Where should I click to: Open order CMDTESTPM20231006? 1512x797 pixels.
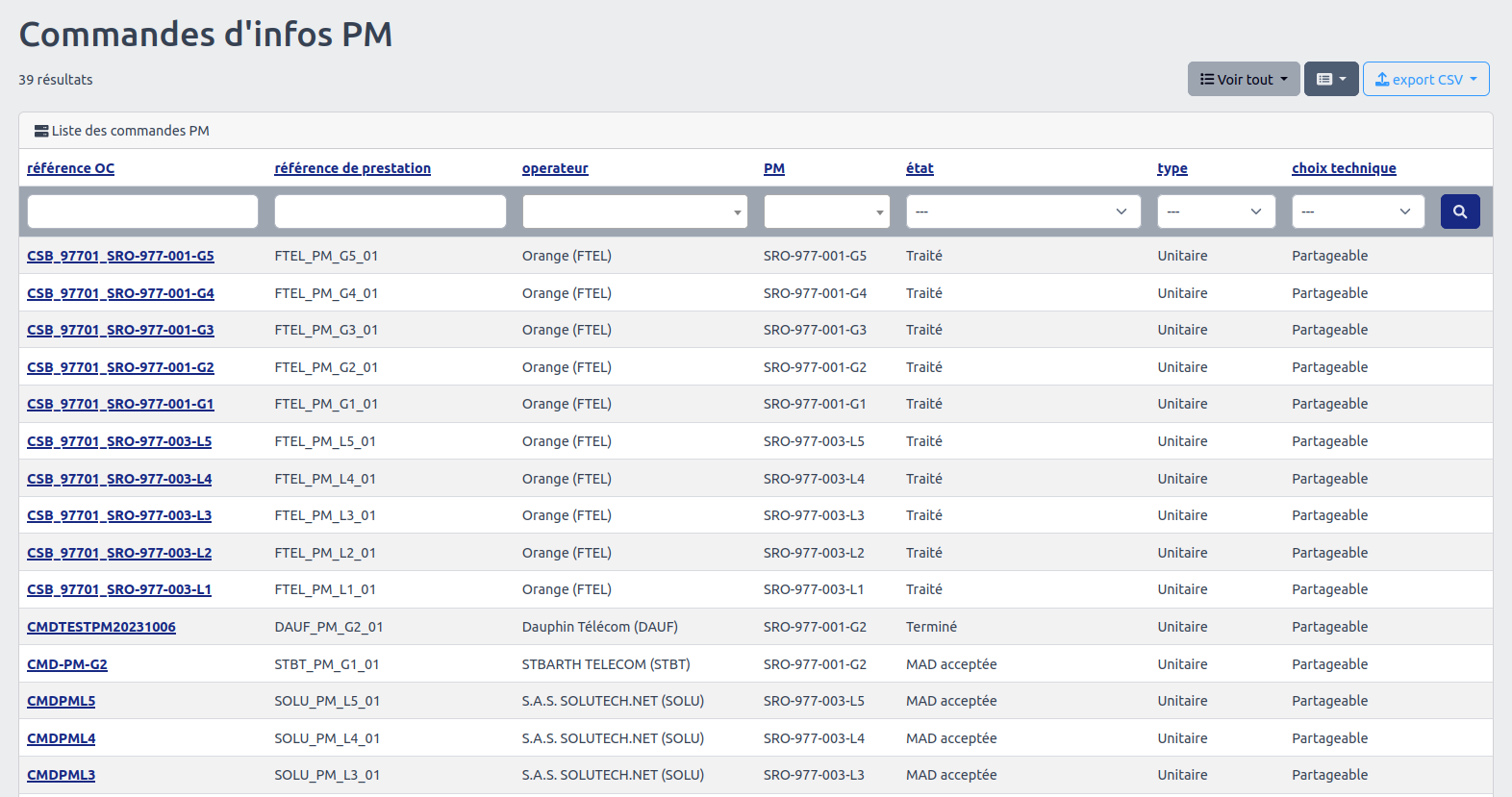pyautogui.click(x=101, y=627)
